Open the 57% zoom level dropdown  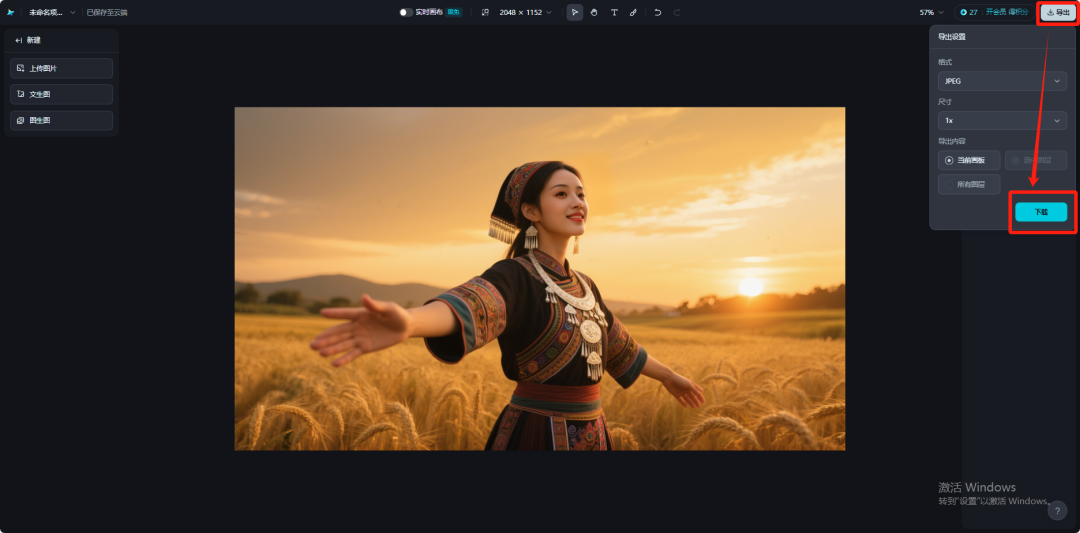coord(931,12)
